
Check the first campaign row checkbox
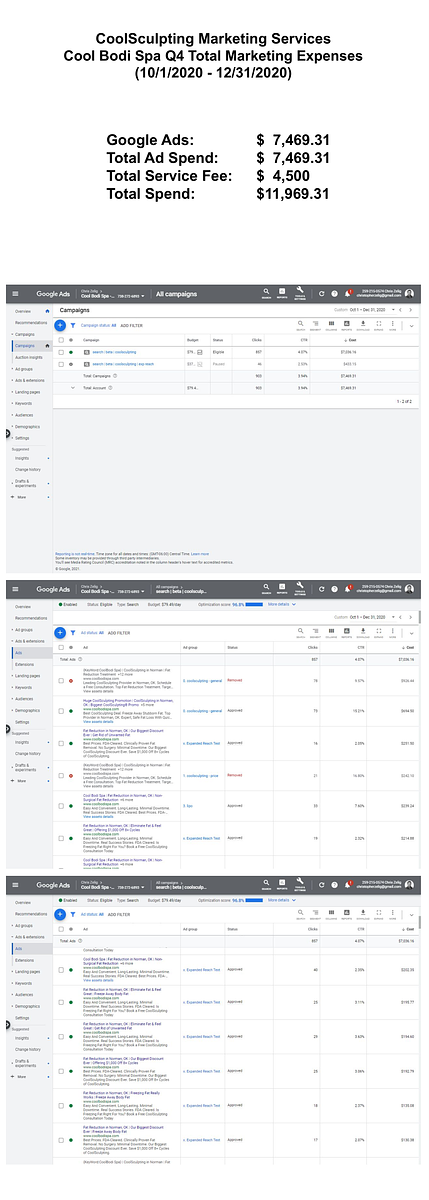(x=60, y=352)
